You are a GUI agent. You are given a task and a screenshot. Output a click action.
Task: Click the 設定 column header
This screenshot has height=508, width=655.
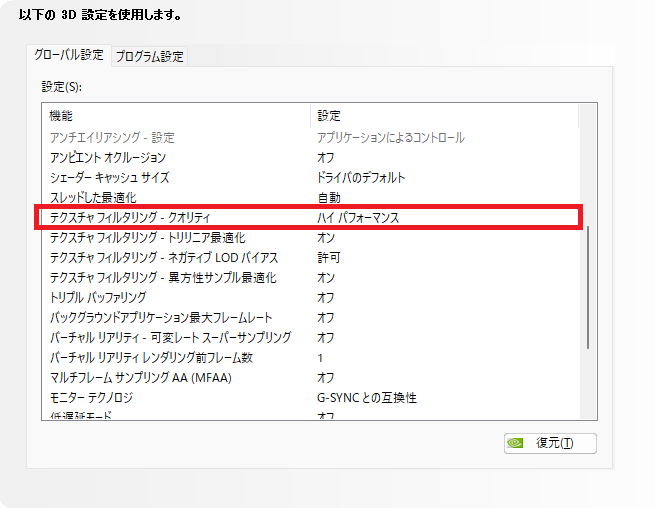click(444, 116)
